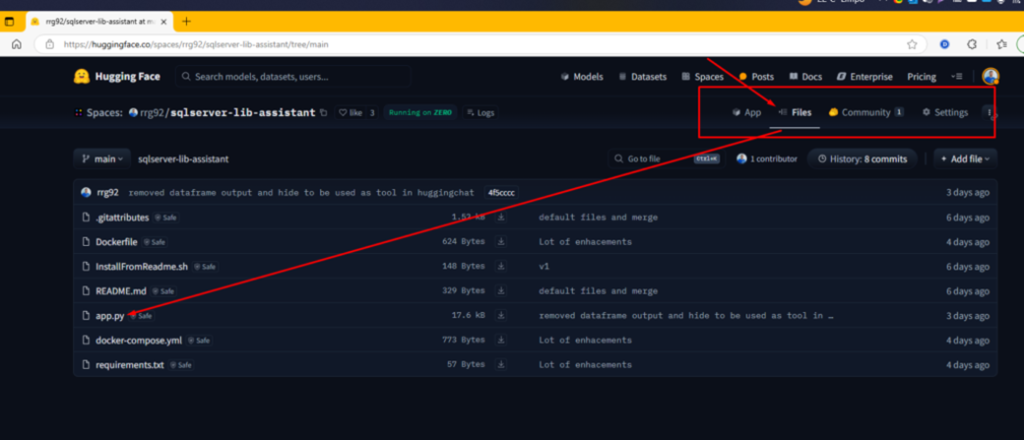Download docker-compose.yml via download icon

tap(501, 340)
